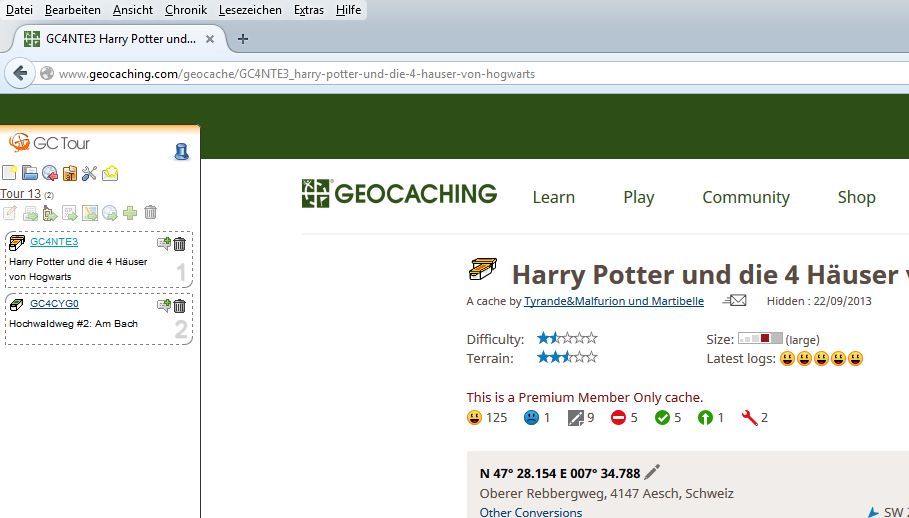Click the URL in the address bar
This screenshot has width=909, height=518.
coord(297,74)
